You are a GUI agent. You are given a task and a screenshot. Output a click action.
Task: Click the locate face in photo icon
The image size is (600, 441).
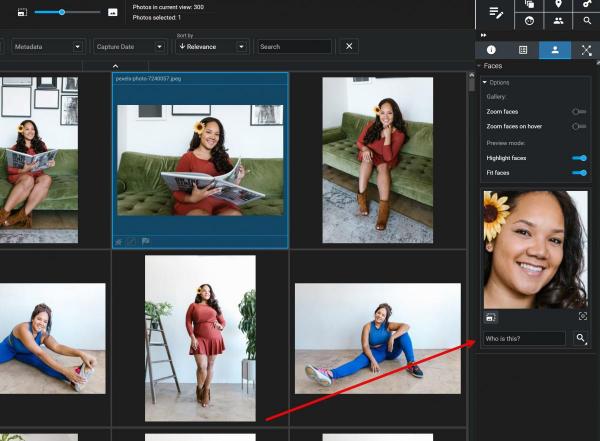(x=582, y=316)
